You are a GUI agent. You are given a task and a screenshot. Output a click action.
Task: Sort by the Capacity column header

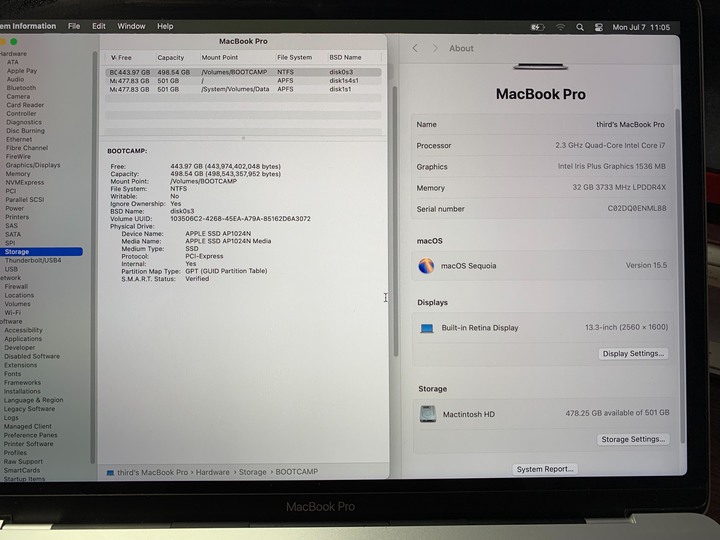pyautogui.click(x=170, y=57)
